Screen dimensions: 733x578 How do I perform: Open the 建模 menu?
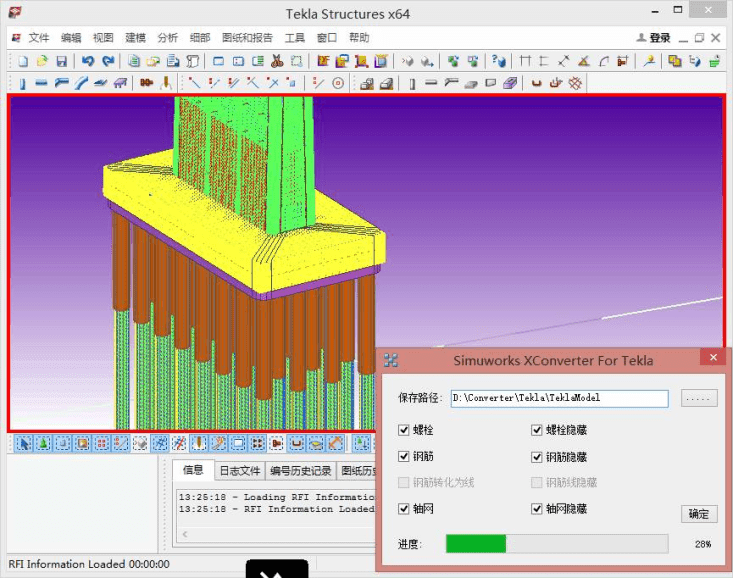[x=136, y=38]
